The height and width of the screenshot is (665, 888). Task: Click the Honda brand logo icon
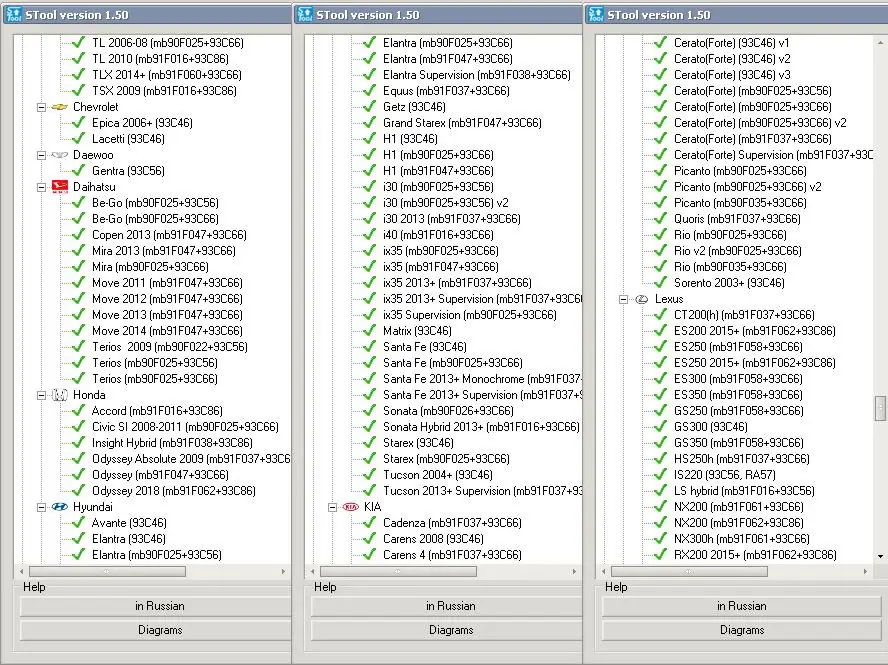tap(59, 395)
